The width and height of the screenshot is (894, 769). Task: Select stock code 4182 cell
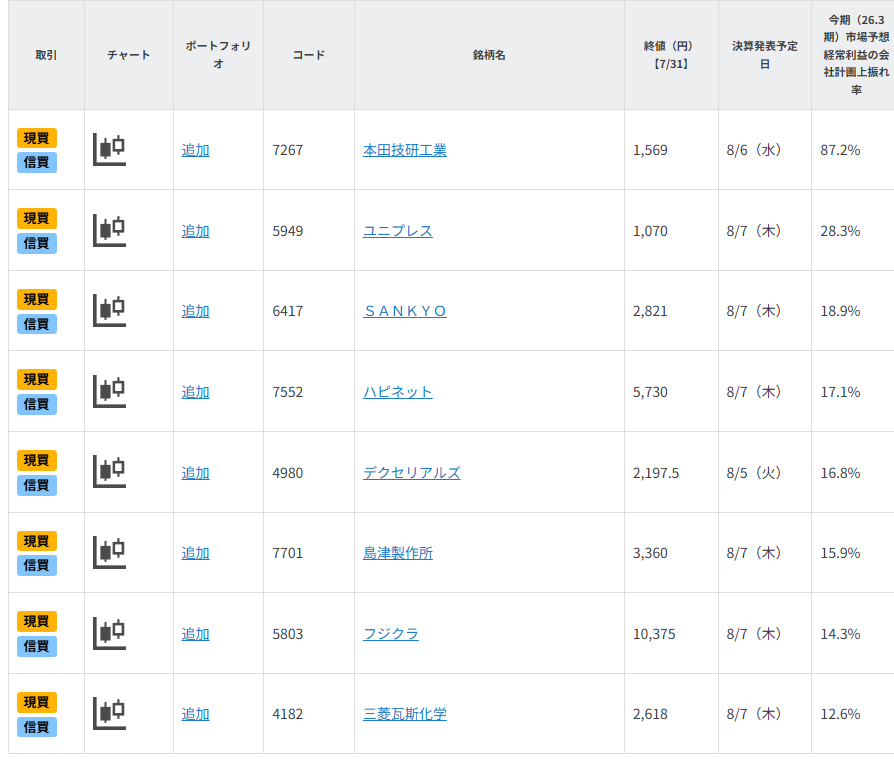tap(309, 714)
